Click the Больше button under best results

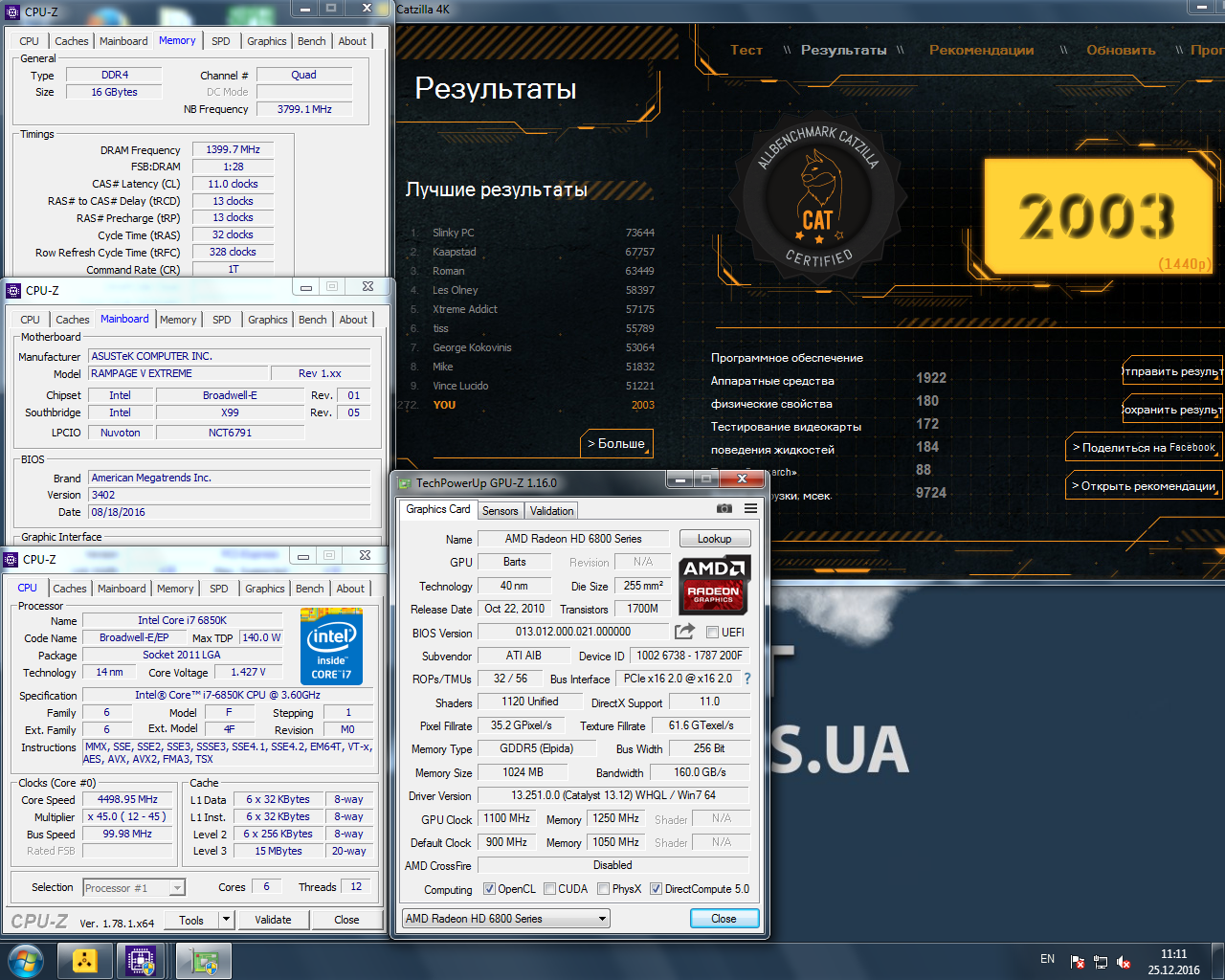616,444
